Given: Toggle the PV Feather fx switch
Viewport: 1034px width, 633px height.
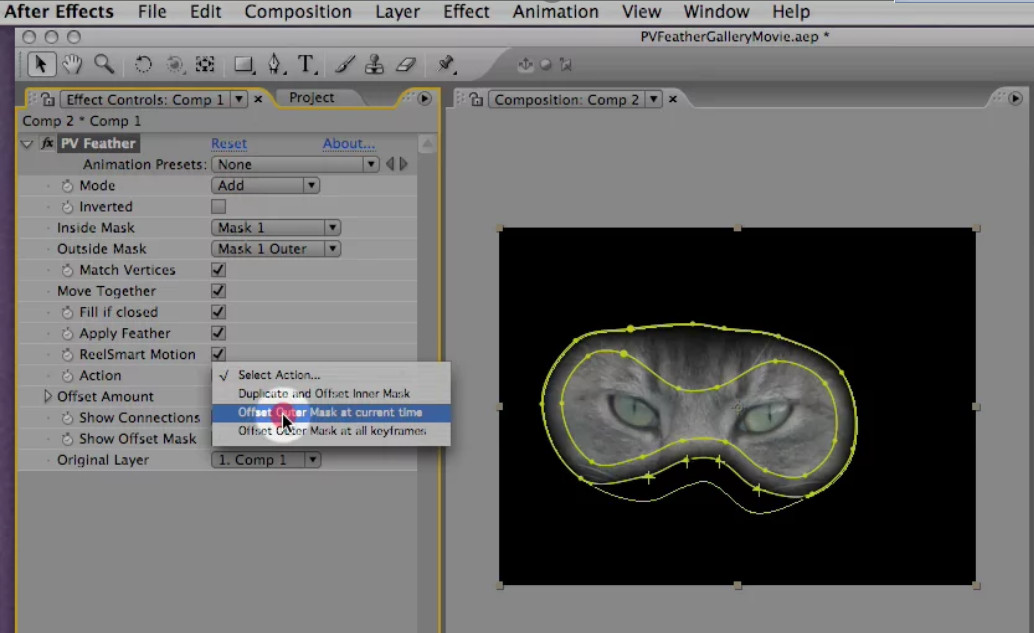Looking at the screenshot, I should pos(47,143).
